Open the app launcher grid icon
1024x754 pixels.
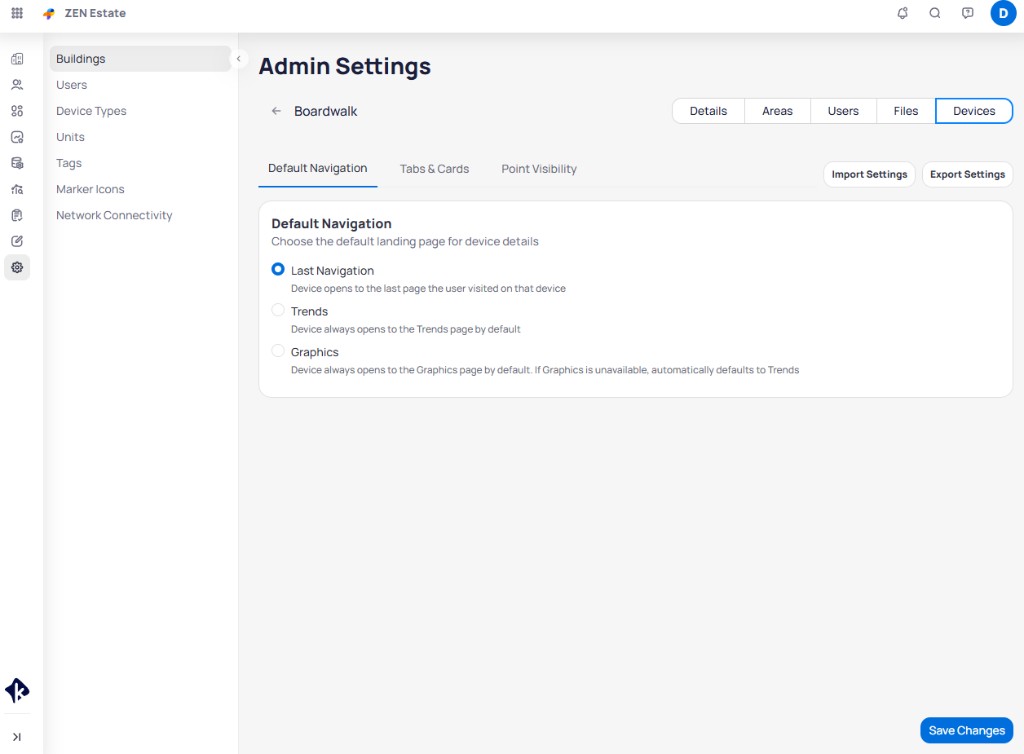(x=17, y=13)
